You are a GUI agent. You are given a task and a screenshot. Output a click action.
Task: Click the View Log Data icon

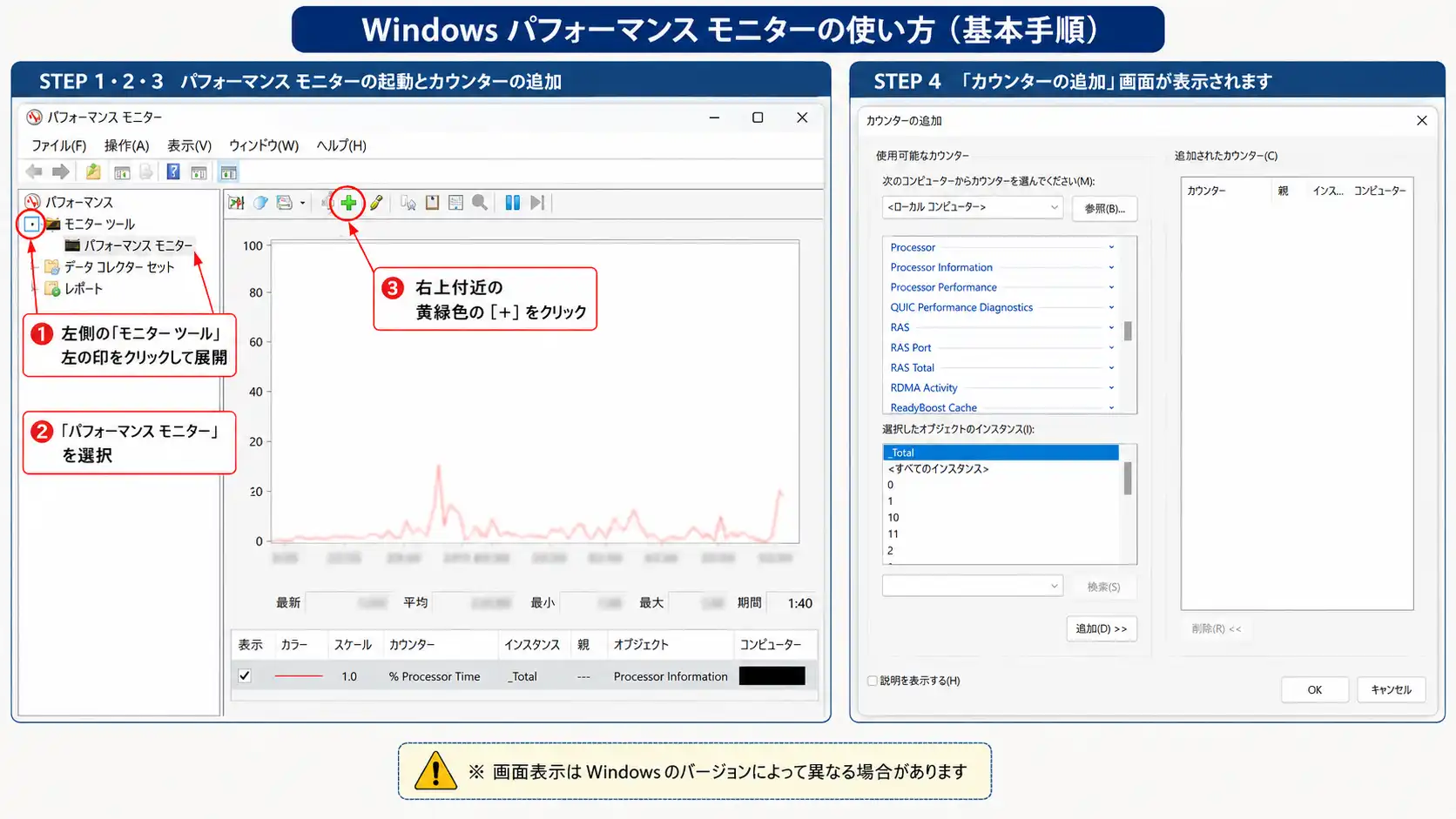click(260, 203)
